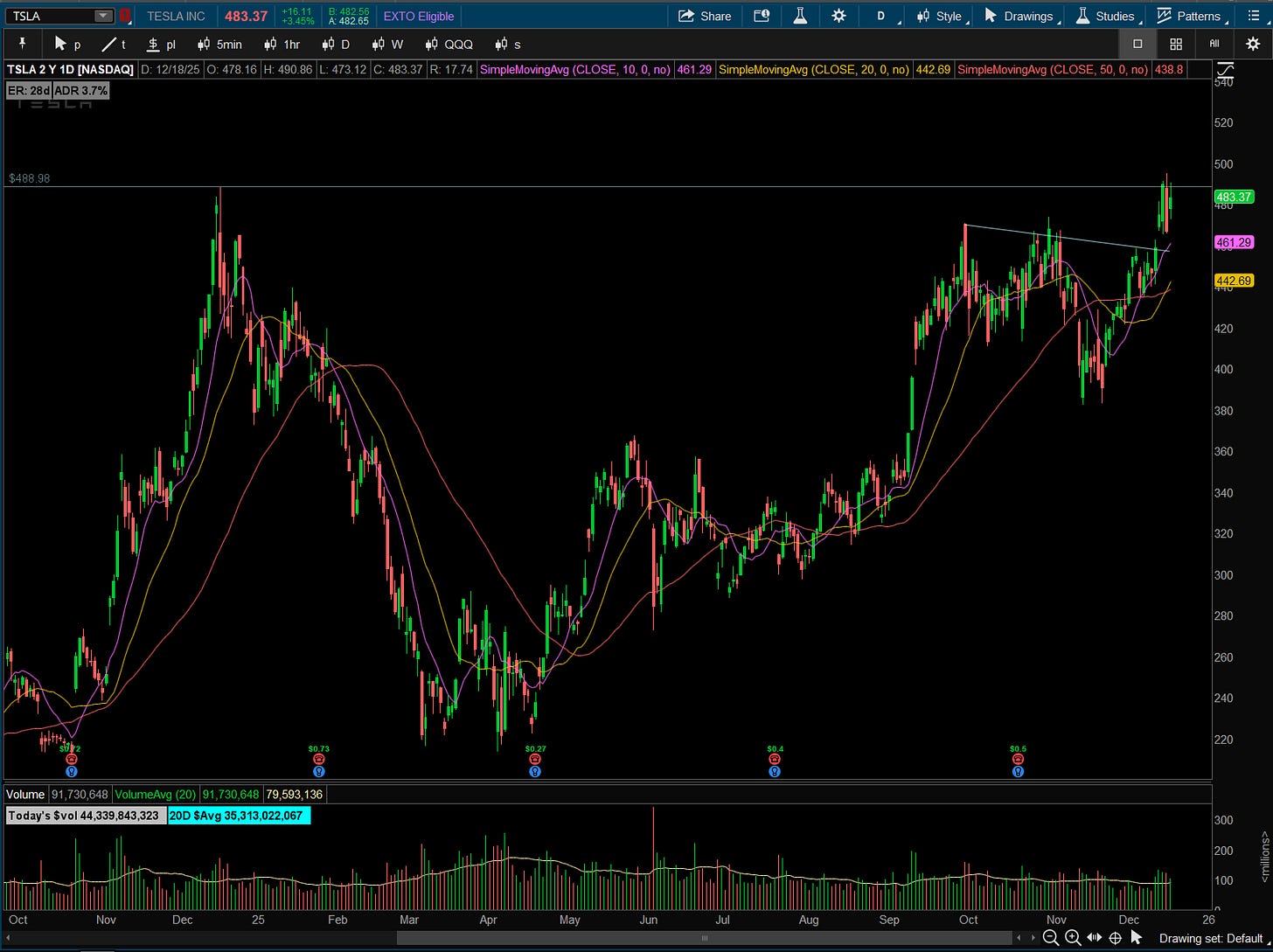Switch to the W weekly chart shortcut
The width and height of the screenshot is (1273, 952).
pos(387,44)
